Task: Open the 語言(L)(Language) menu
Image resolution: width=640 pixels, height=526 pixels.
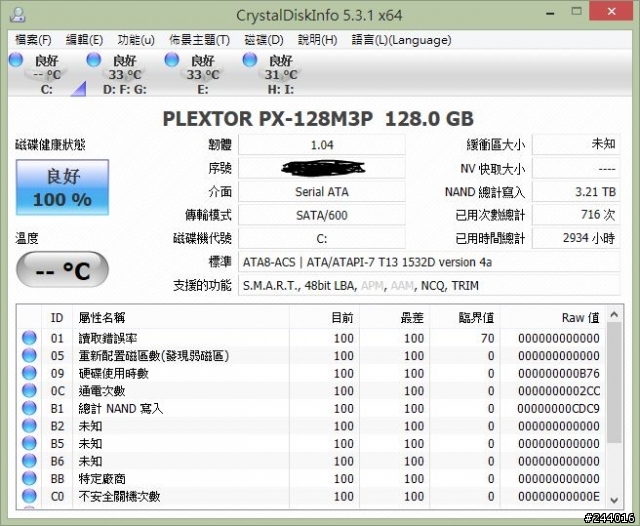Action: click(x=401, y=40)
